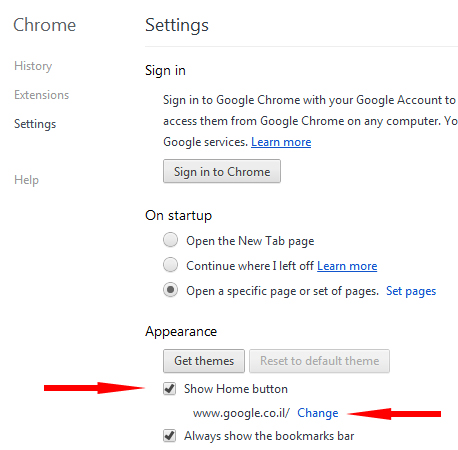Click the Chrome heading in the sidebar

click(x=45, y=25)
